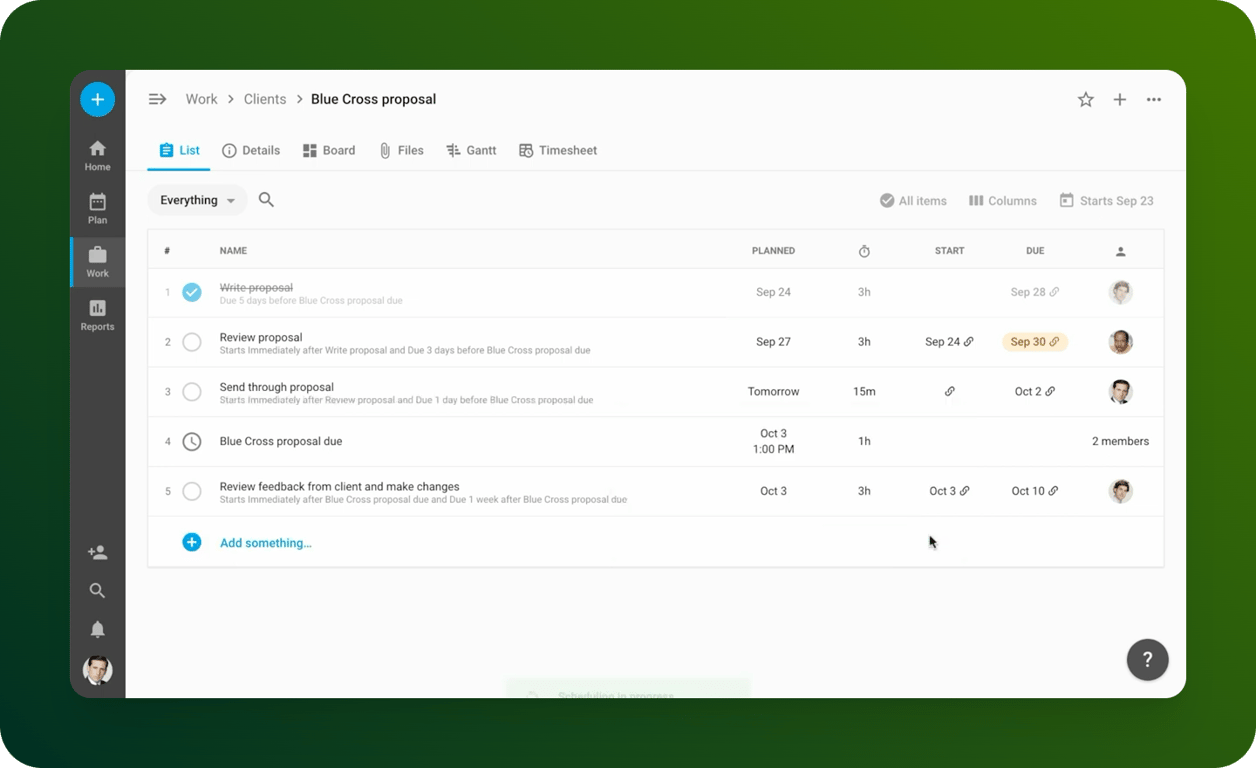Navigate to Work in the breadcrumb
1256x768 pixels.
pos(201,99)
